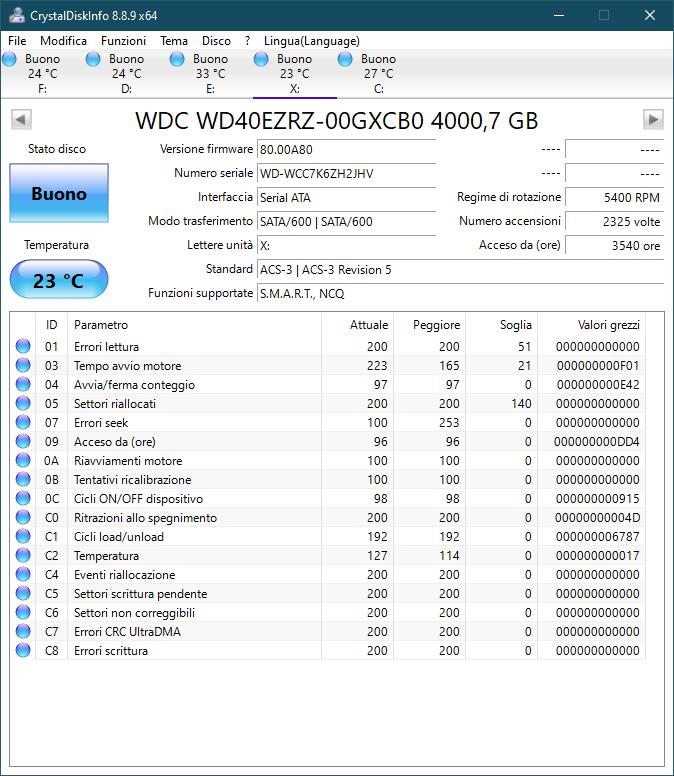Click status orb of Errori scrittura row
The height and width of the screenshot is (776, 674).
coord(23,650)
